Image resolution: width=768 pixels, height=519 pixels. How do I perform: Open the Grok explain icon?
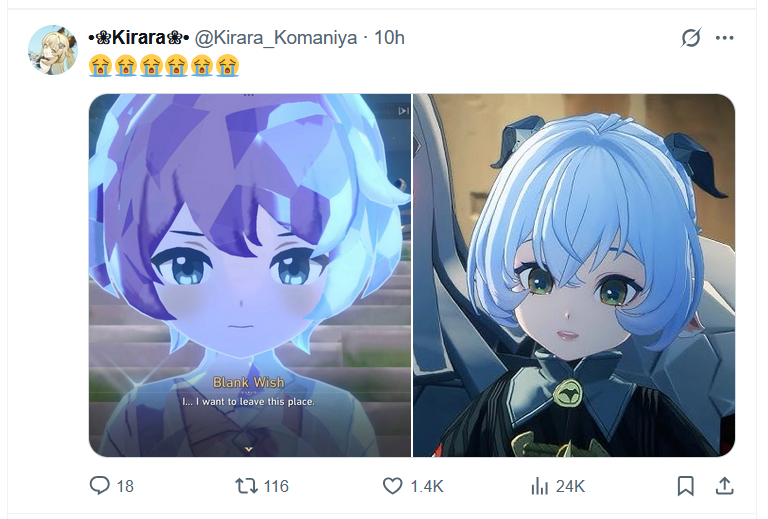(x=691, y=38)
